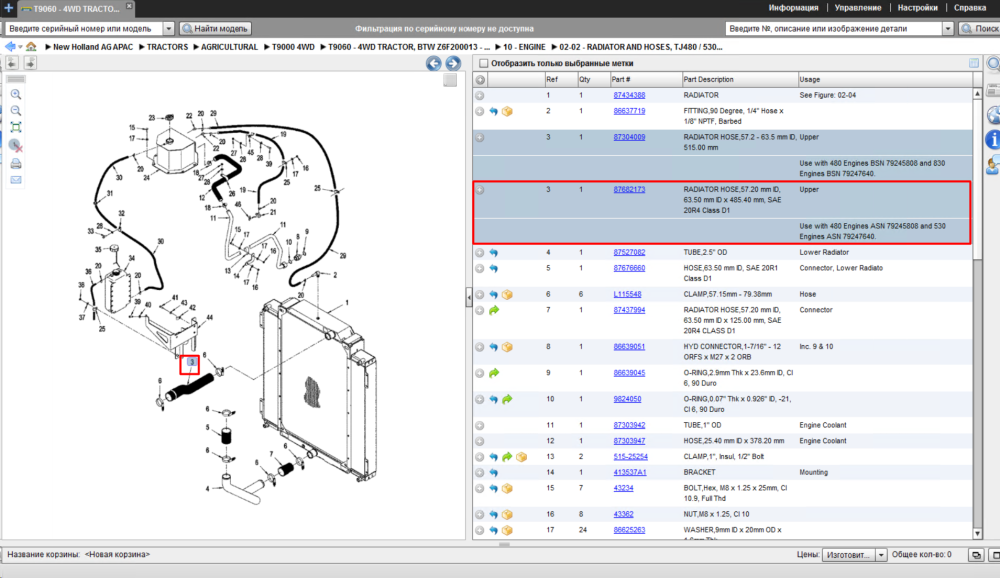Open the Настройки menu
The width and height of the screenshot is (1000, 578).
917,8
